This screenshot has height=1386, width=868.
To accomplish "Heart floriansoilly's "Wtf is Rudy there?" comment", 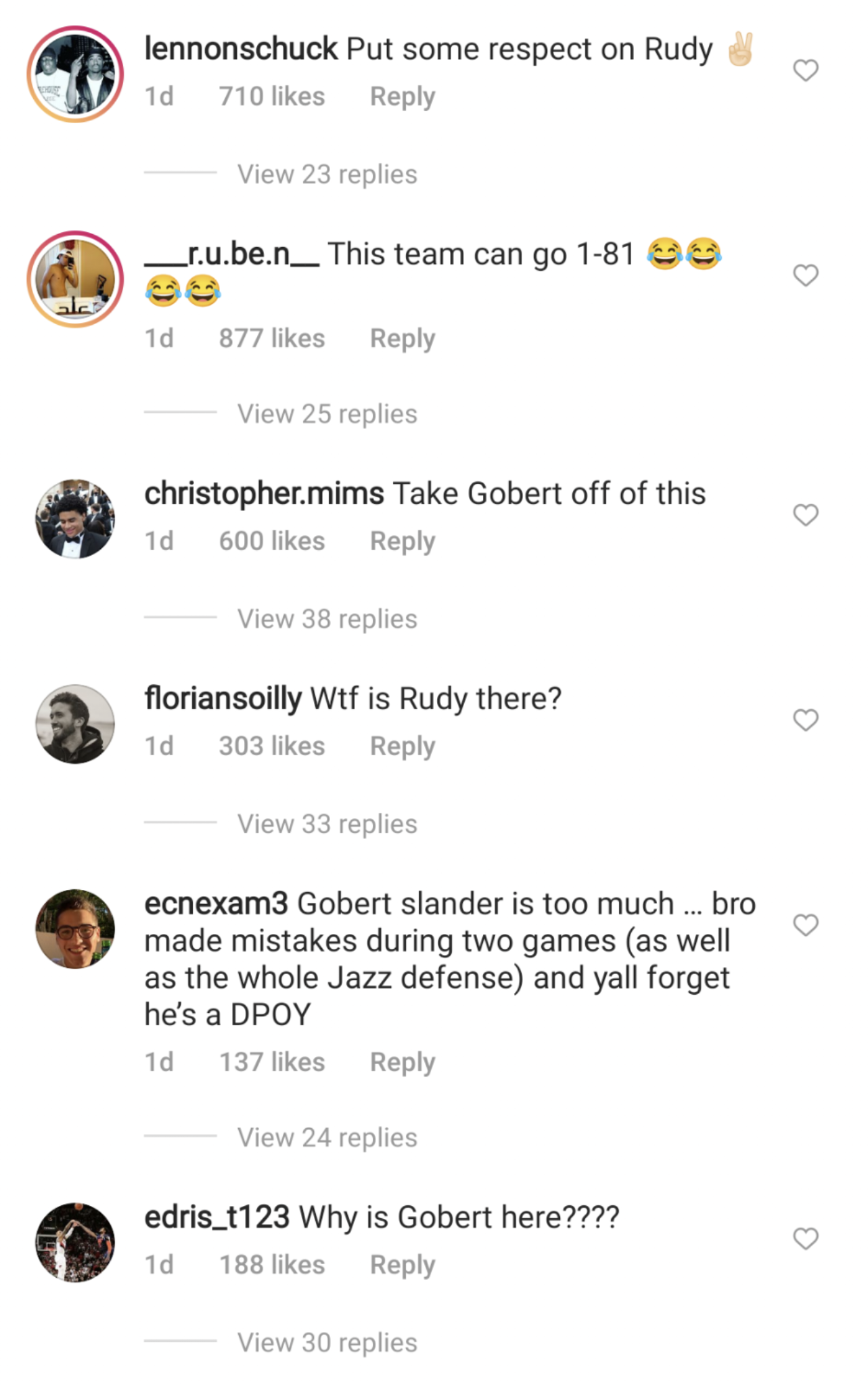I will pyautogui.click(x=805, y=720).
